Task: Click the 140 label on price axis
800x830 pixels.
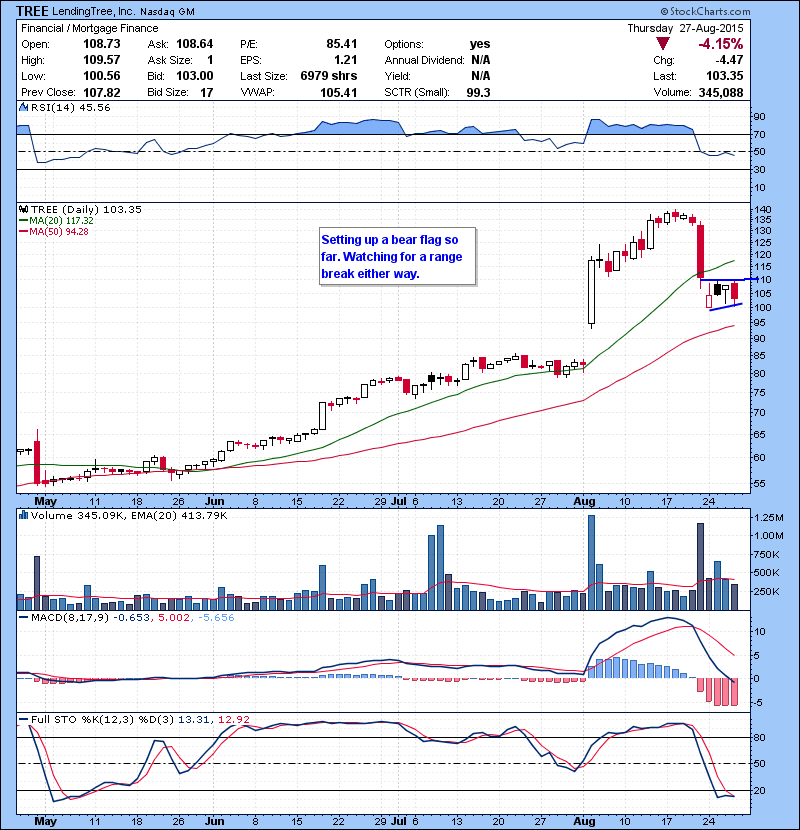Action: point(762,209)
